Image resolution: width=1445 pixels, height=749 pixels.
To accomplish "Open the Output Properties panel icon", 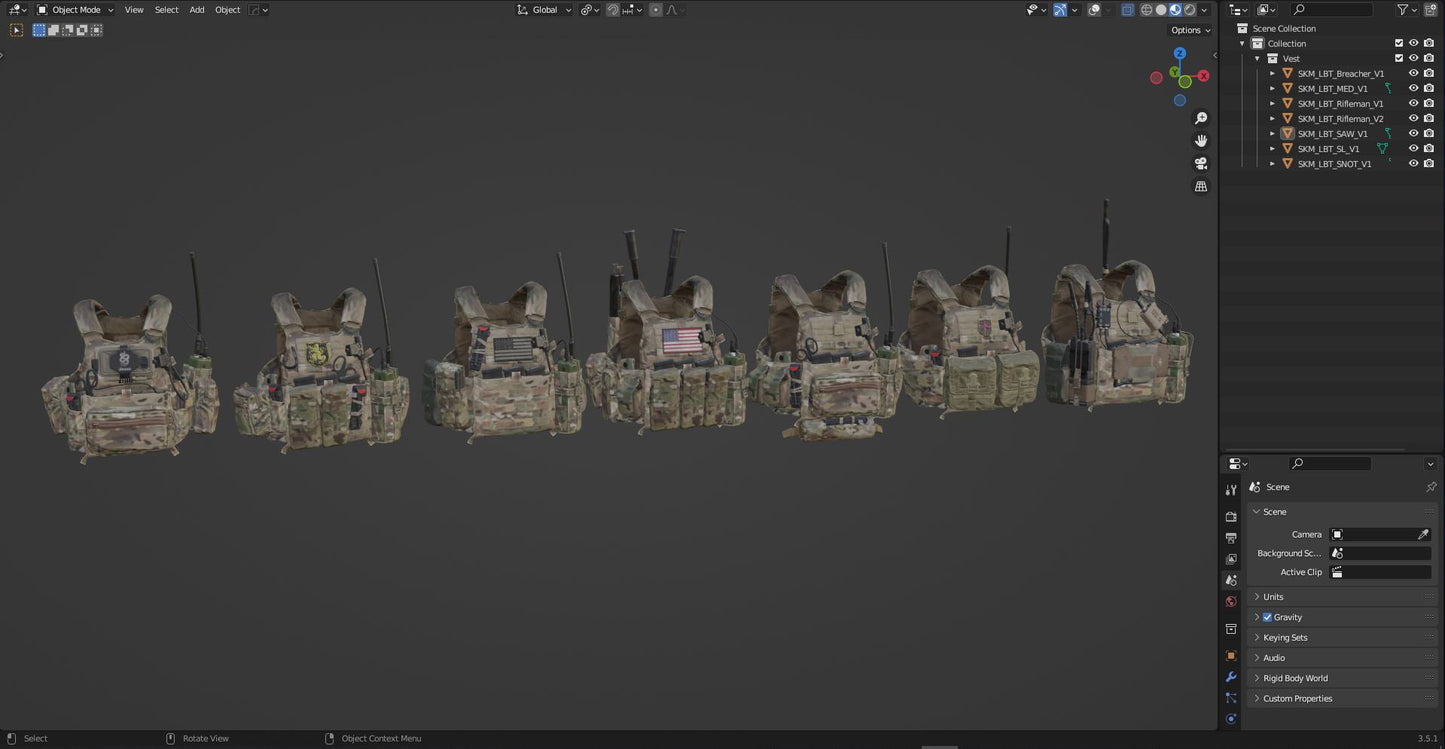I will (1231, 537).
